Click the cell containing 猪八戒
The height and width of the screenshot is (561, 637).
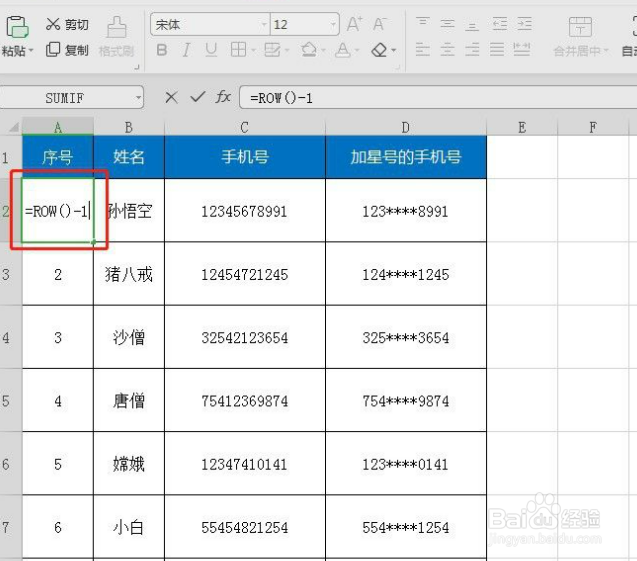[x=129, y=274]
